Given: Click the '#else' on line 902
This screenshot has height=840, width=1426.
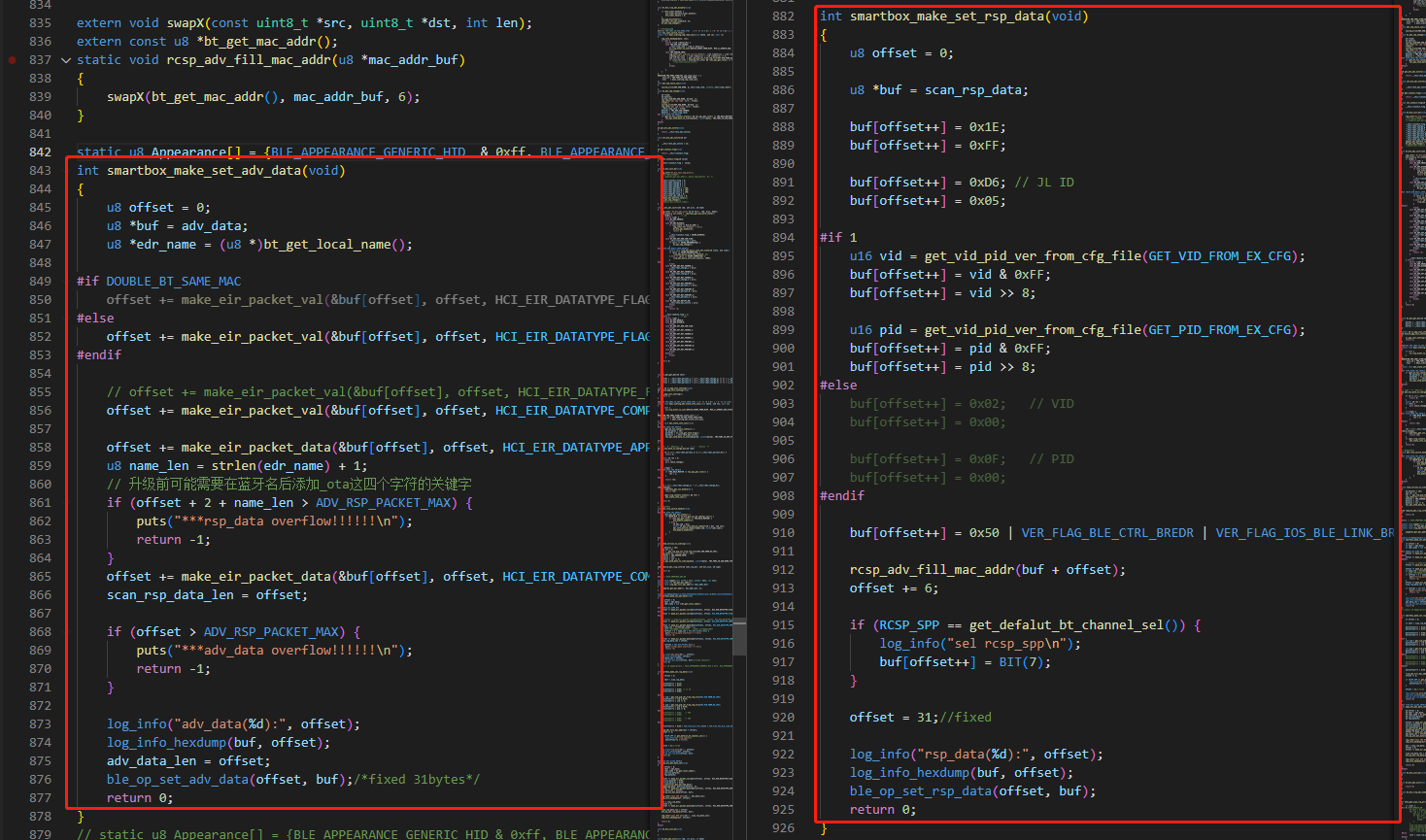Looking at the screenshot, I should point(838,386).
